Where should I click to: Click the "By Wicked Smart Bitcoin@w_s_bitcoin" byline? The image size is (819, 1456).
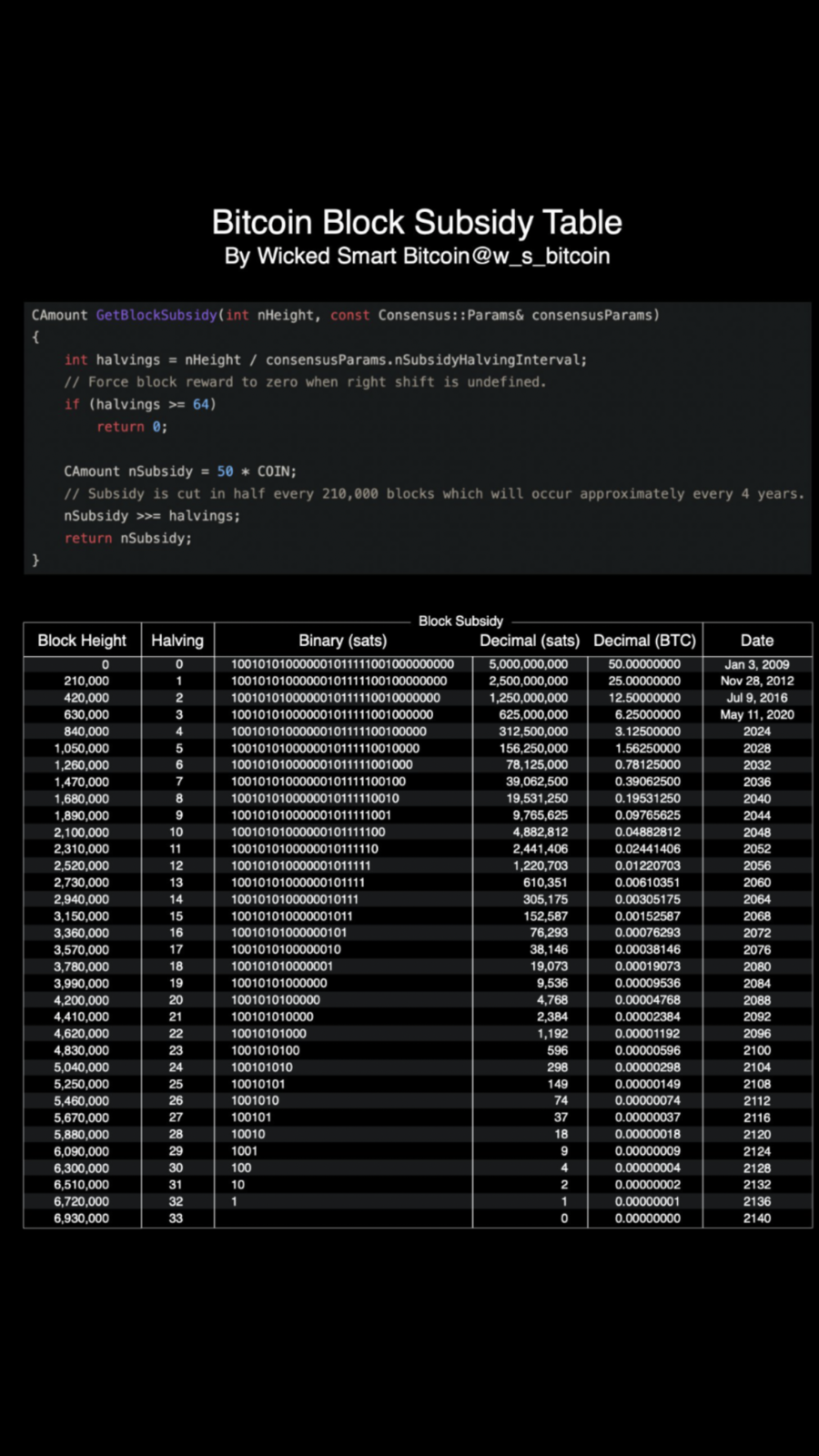(417, 257)
